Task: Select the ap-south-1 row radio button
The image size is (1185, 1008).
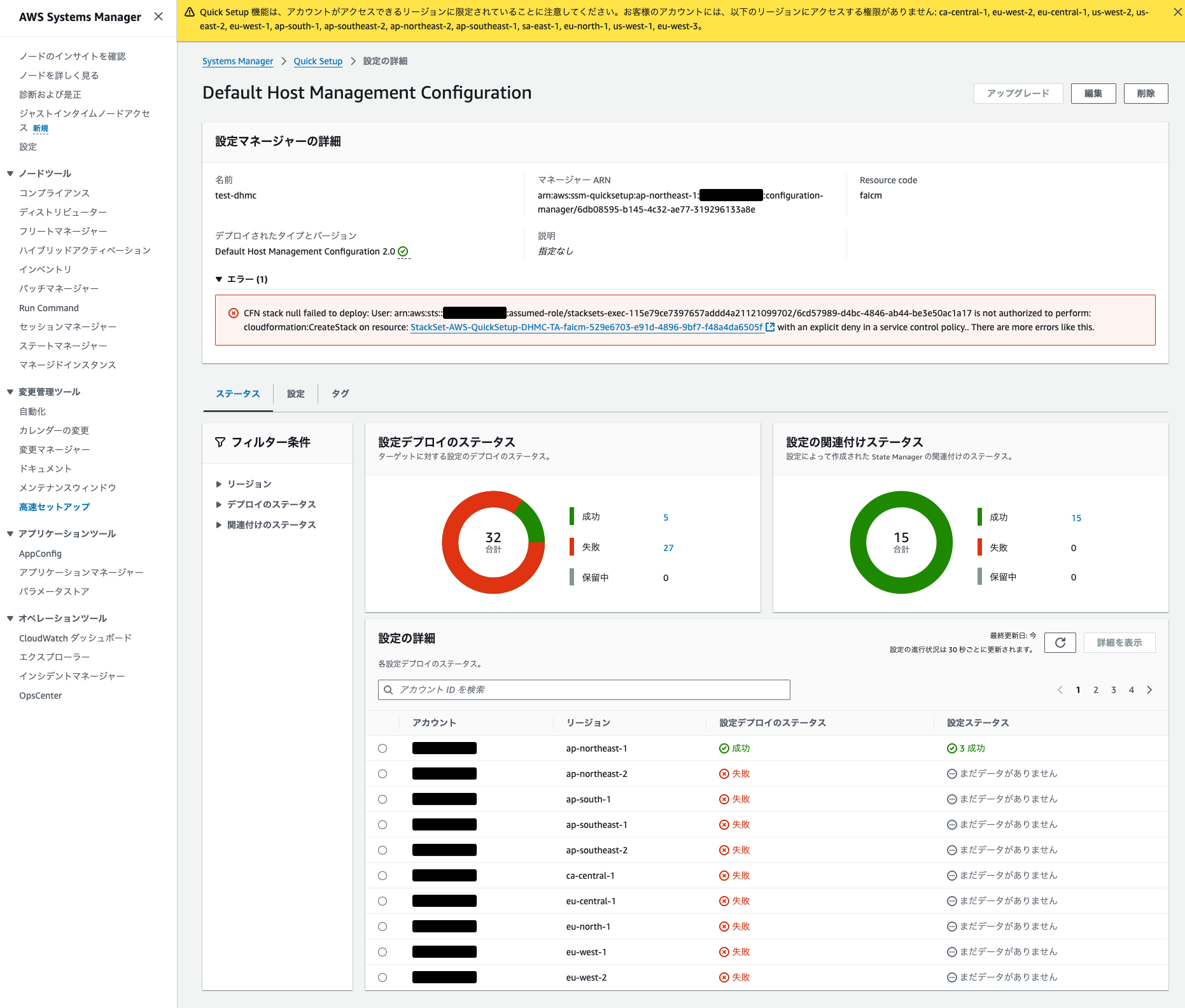Action: click(382, 799)
